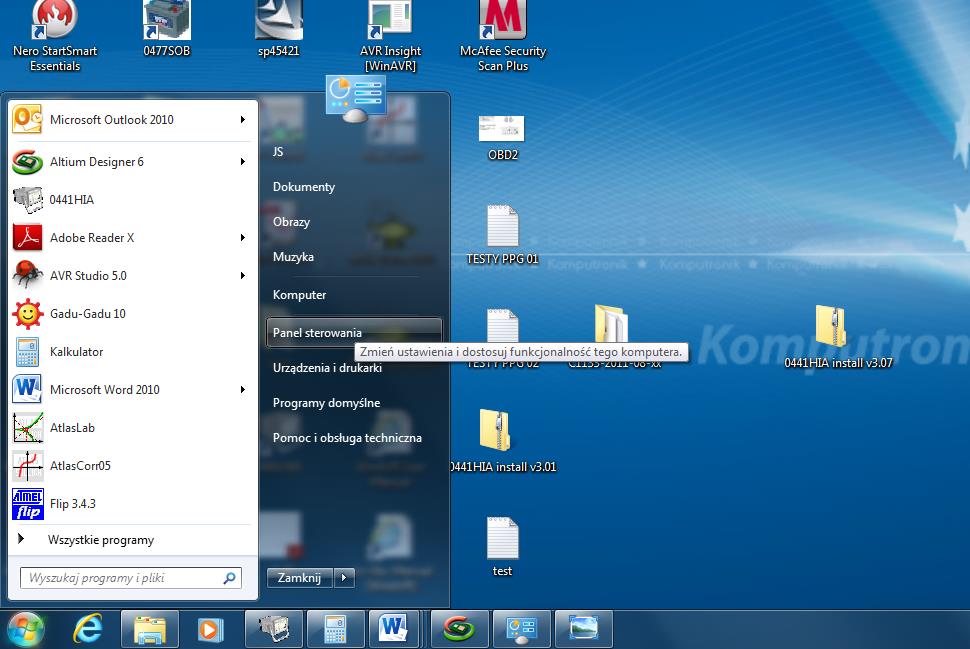Open Internet Explorer from taskbar
Image resolution: width=970 pixels, height=649 pixels.
pos(88,630)
